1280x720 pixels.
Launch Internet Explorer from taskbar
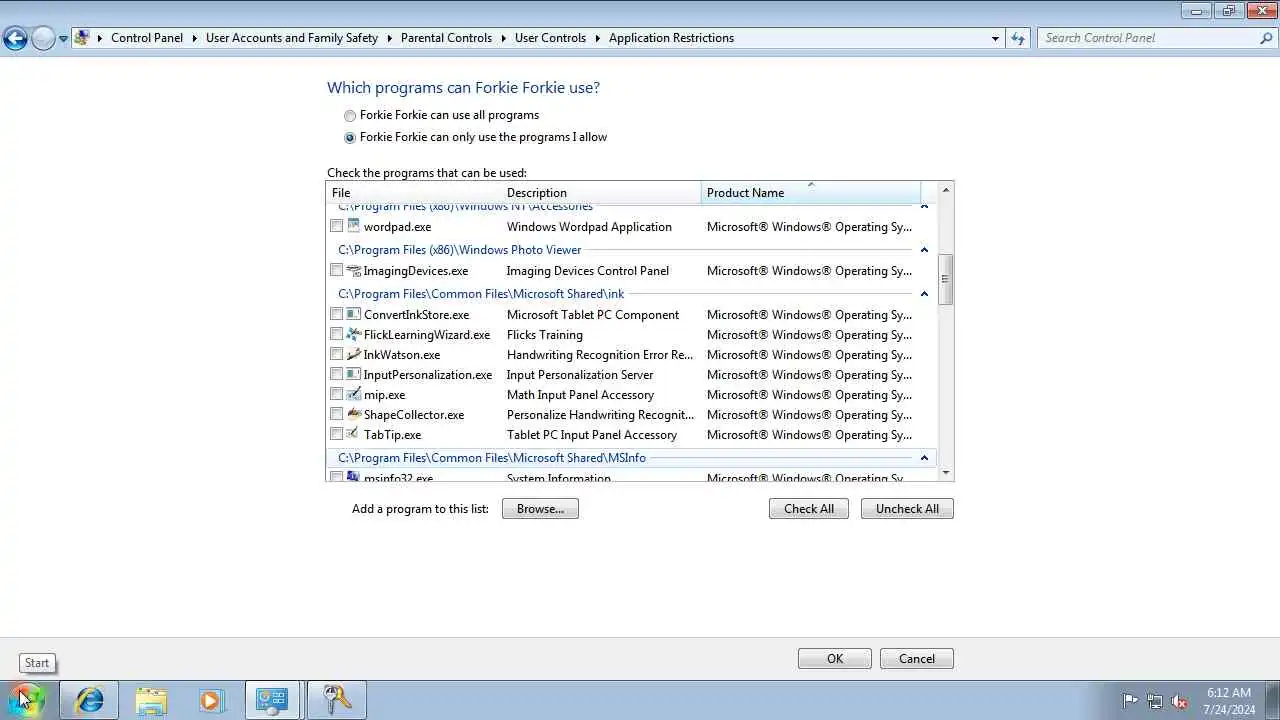coord(89,700)
